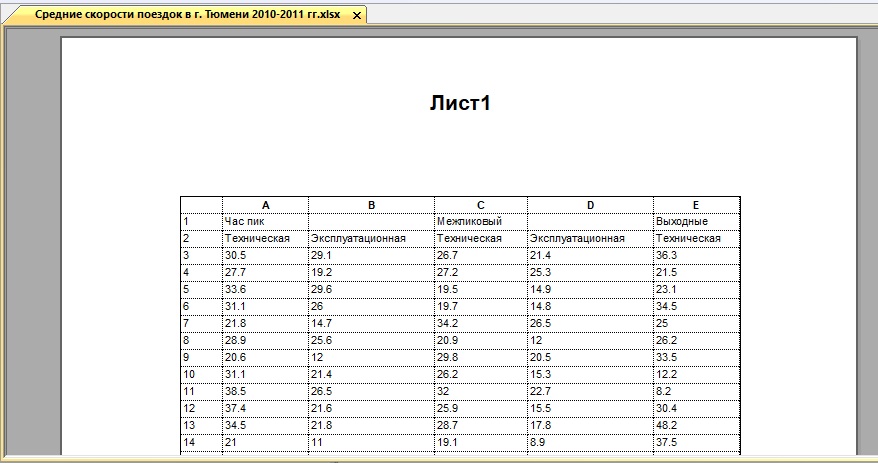This screenshot has height=463, width=878.
Task: Click row number 1 header
Action: tap(201, 221)
